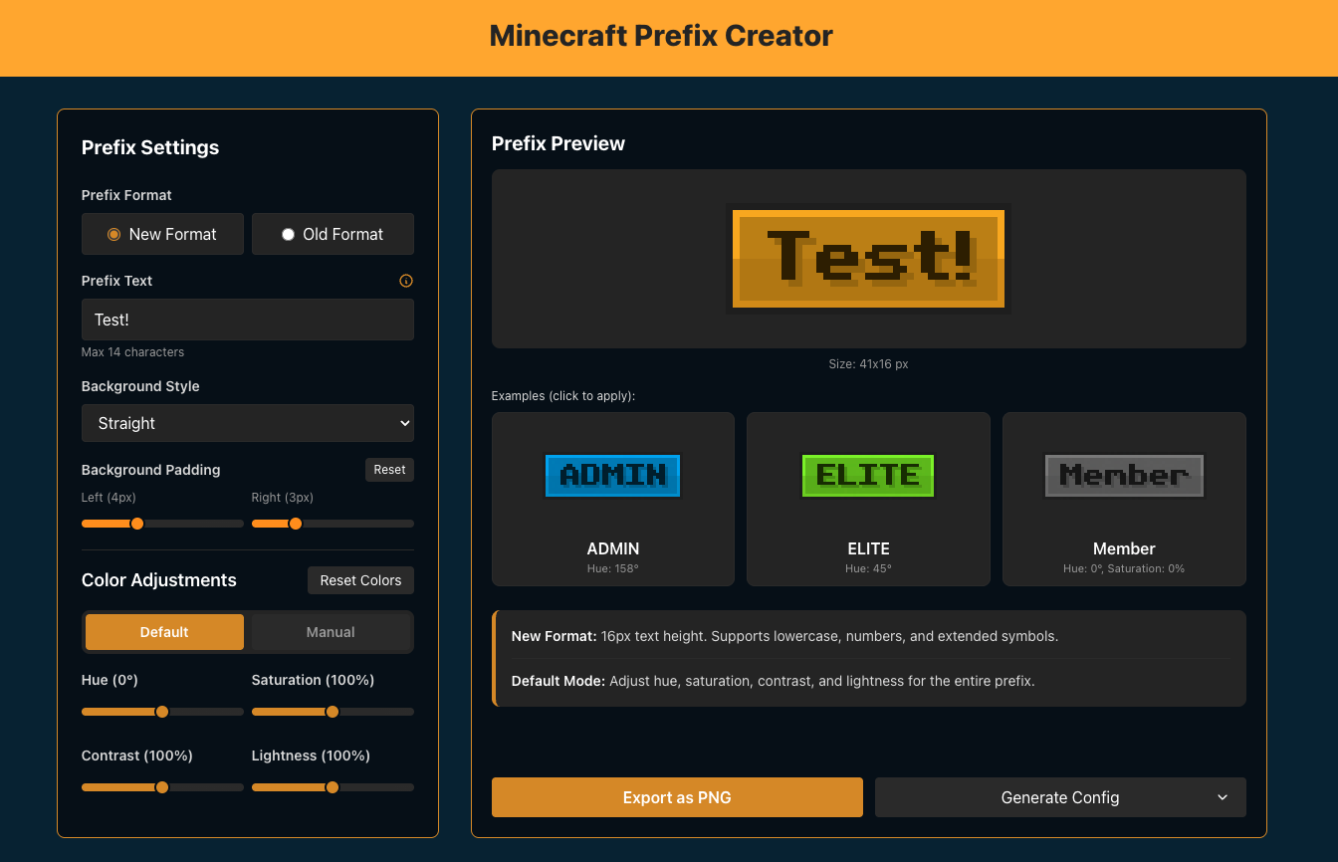
Task: Expand the Generate Config chevron arrow
Action: pos(1221,797)
